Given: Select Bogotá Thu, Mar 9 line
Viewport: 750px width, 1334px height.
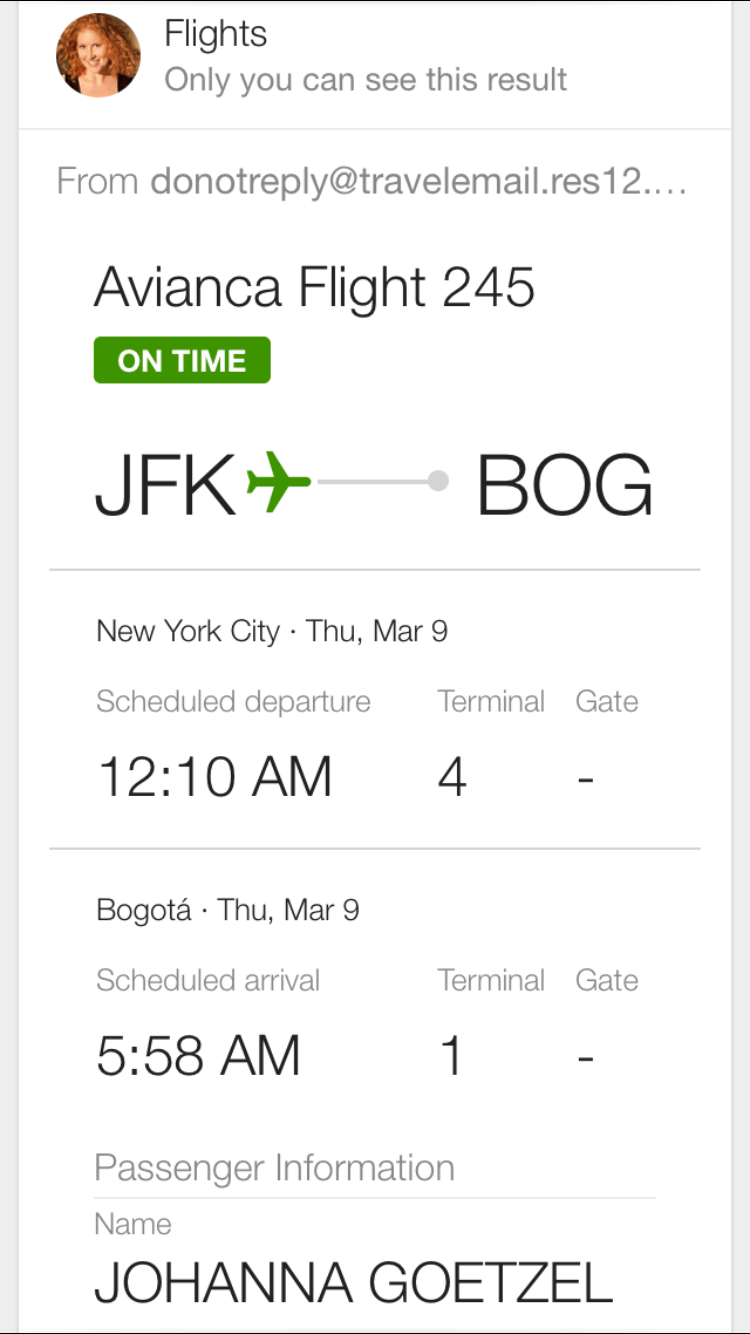Looking at the screenshot, I should 228,910.
